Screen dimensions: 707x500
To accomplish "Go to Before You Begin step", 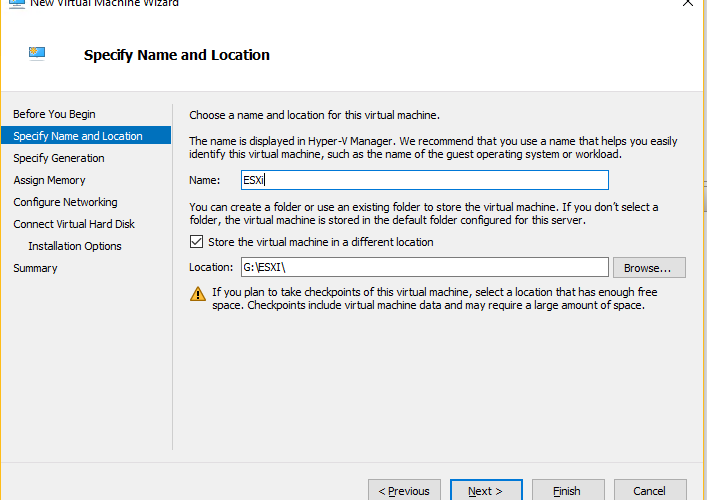I will 54,114.
